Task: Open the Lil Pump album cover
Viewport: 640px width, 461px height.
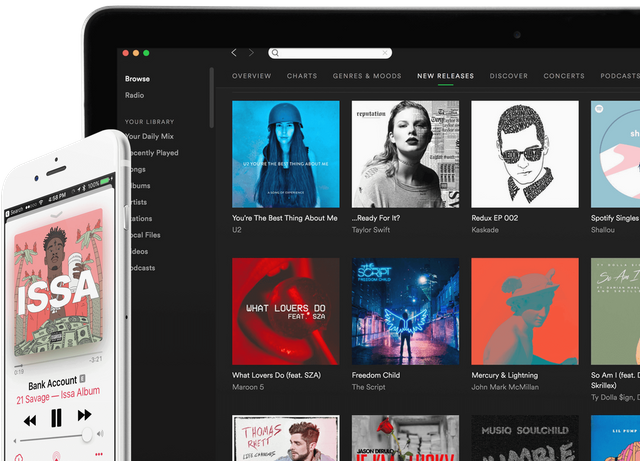Action: click(616, 438)
